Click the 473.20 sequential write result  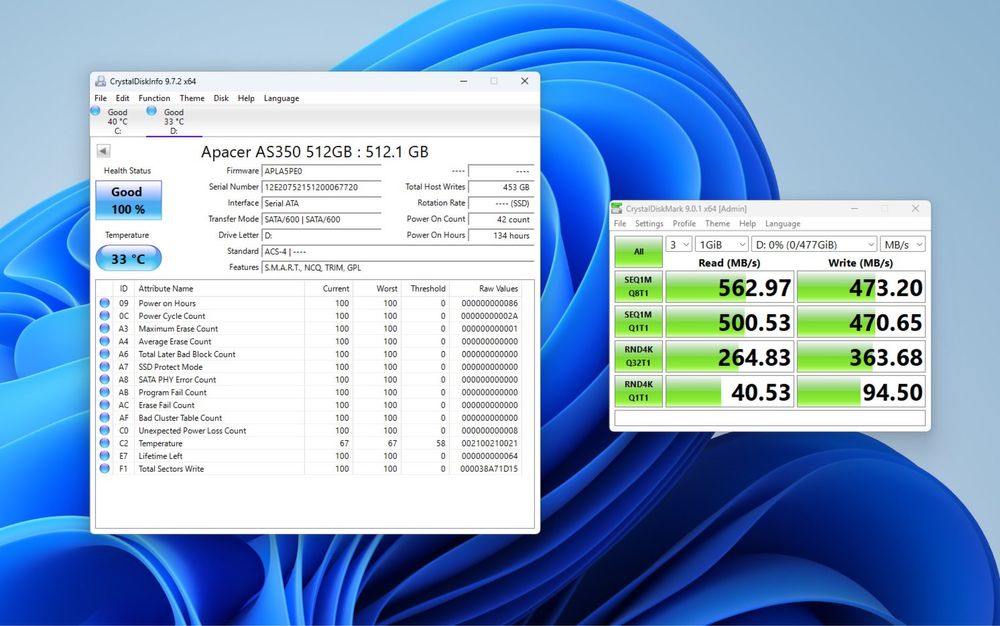[861, 288]
